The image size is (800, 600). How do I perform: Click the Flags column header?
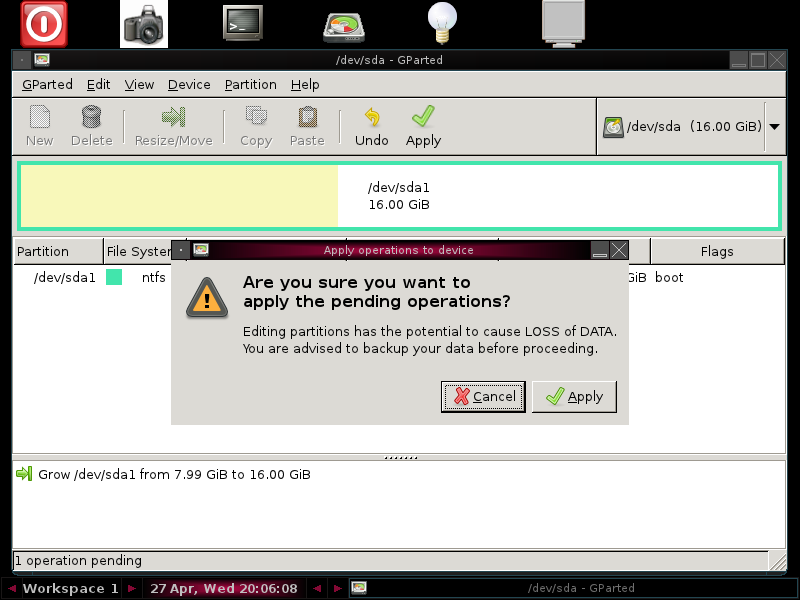pos(717,252)
